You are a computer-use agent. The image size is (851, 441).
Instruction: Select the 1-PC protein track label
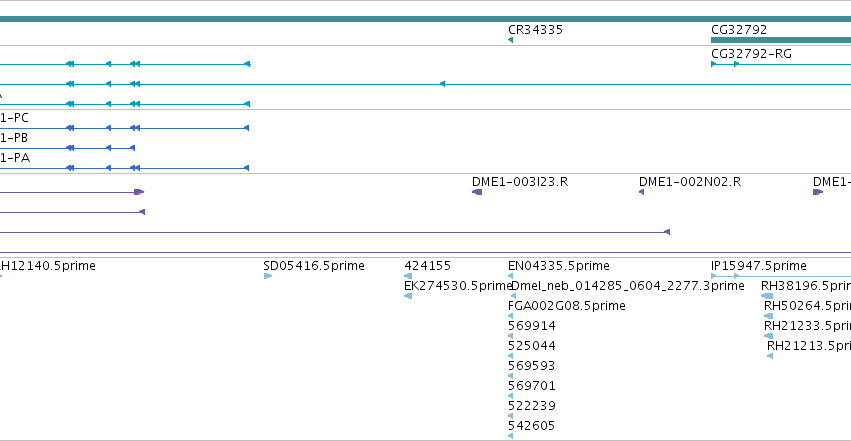click(x=14, y=118)
